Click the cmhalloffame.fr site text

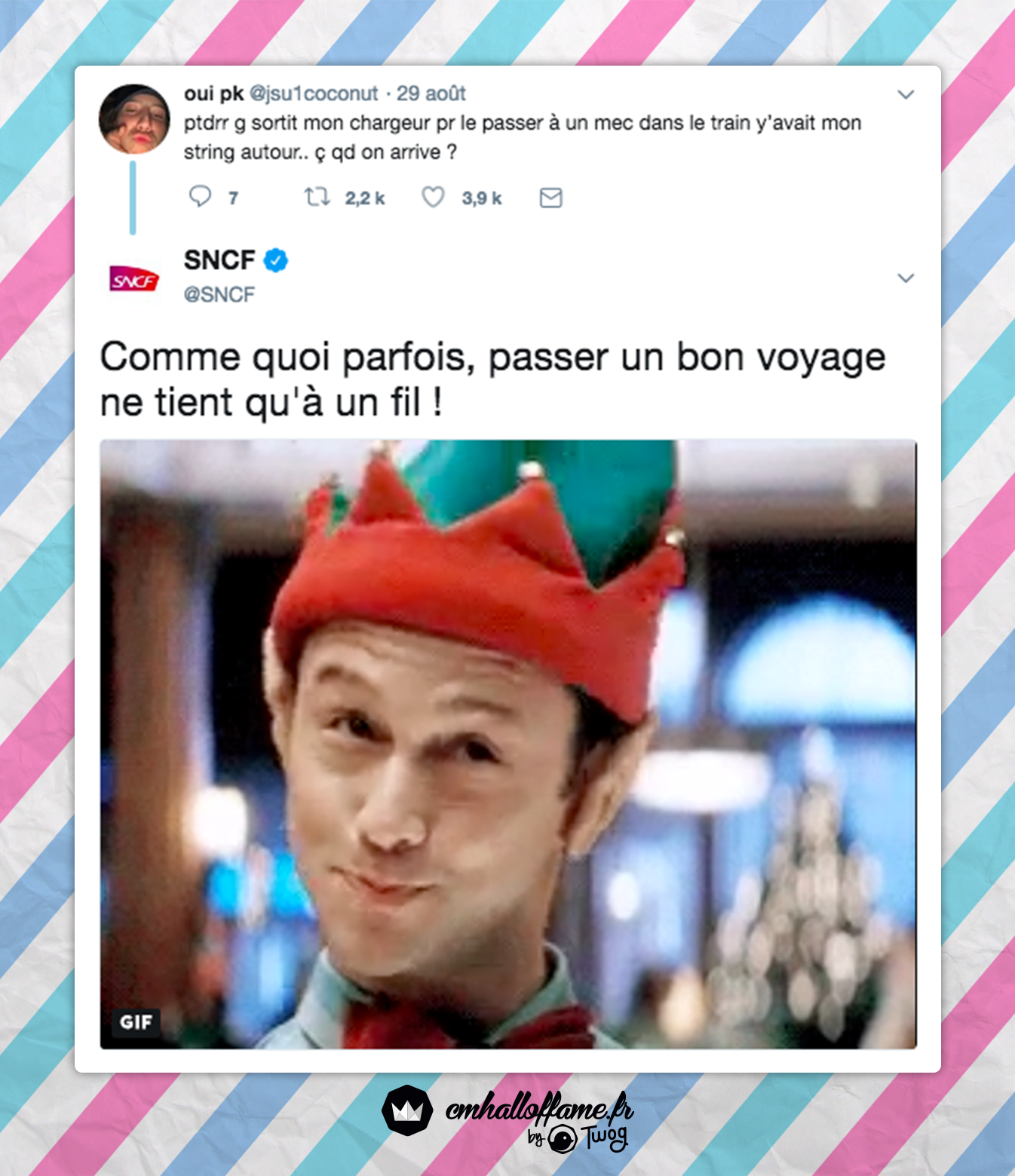539,1107
